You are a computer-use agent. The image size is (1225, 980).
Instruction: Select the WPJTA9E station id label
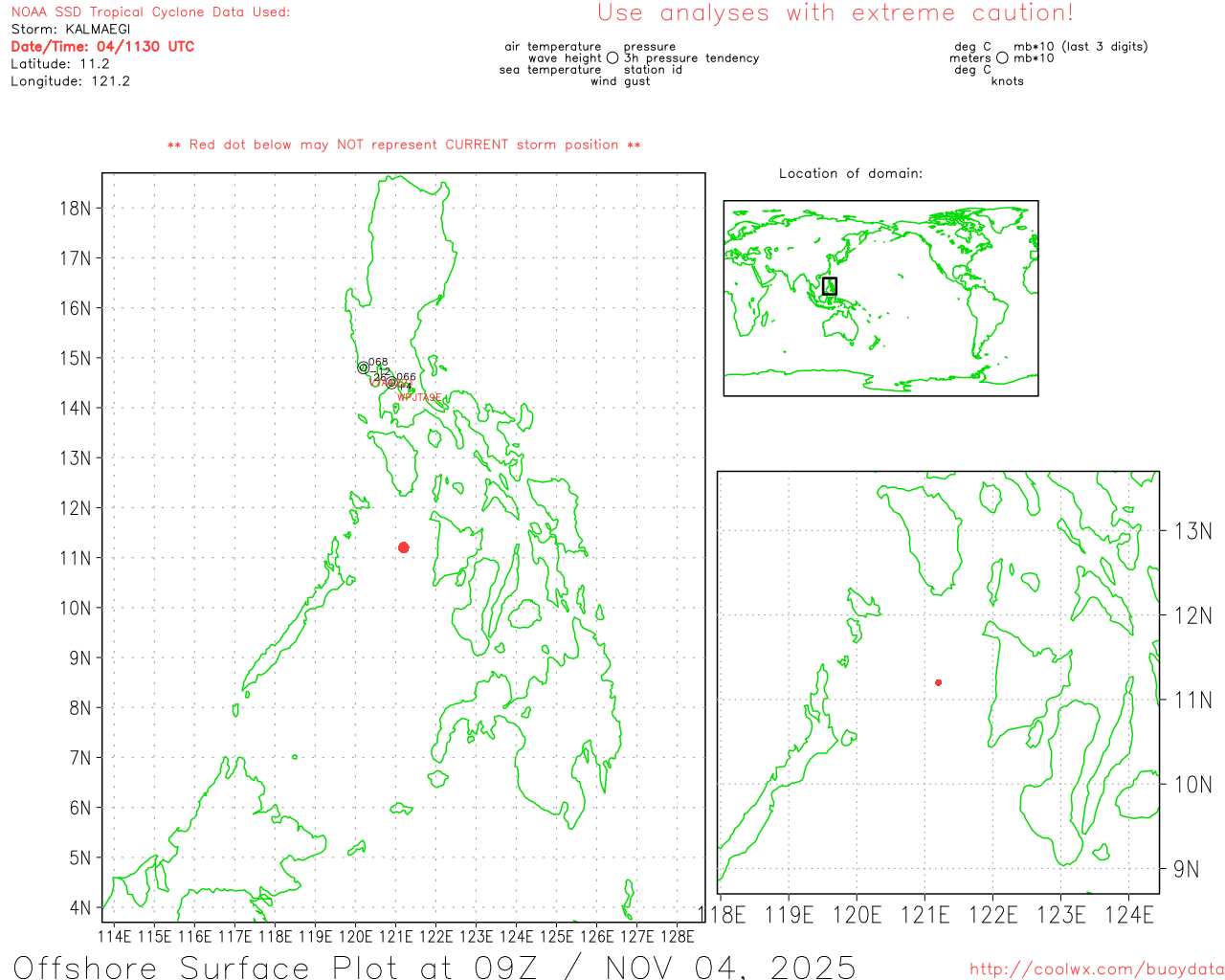pyautogui.click(x=419, y=398)
